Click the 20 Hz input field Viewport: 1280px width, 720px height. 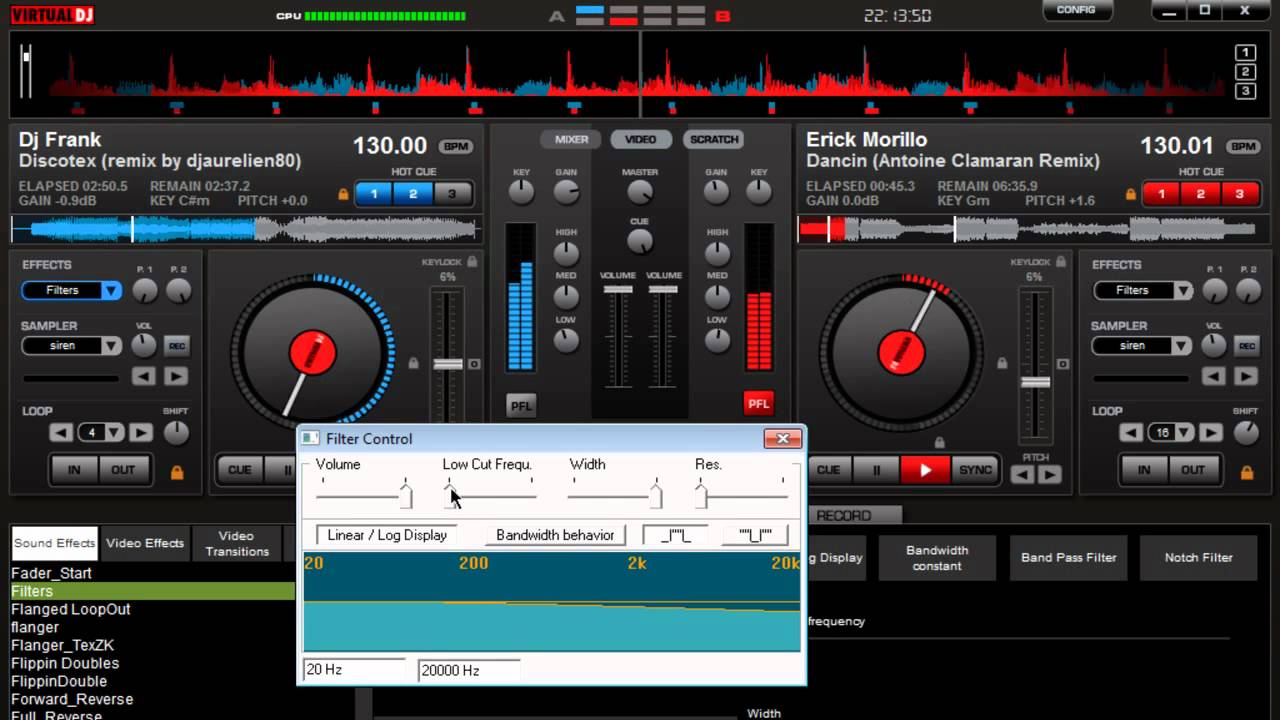pyautogui.click(x=354, y=670)
